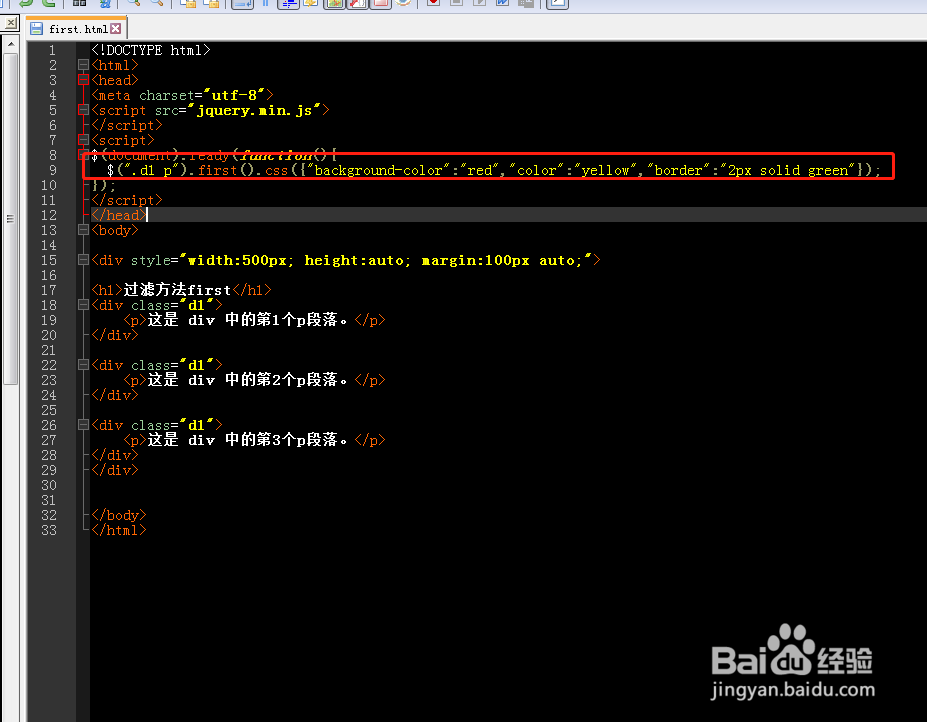Collapse the <body> fold marker on line 13
The height and width of the screenshot is (722, 927).
[x=83, y=230]
